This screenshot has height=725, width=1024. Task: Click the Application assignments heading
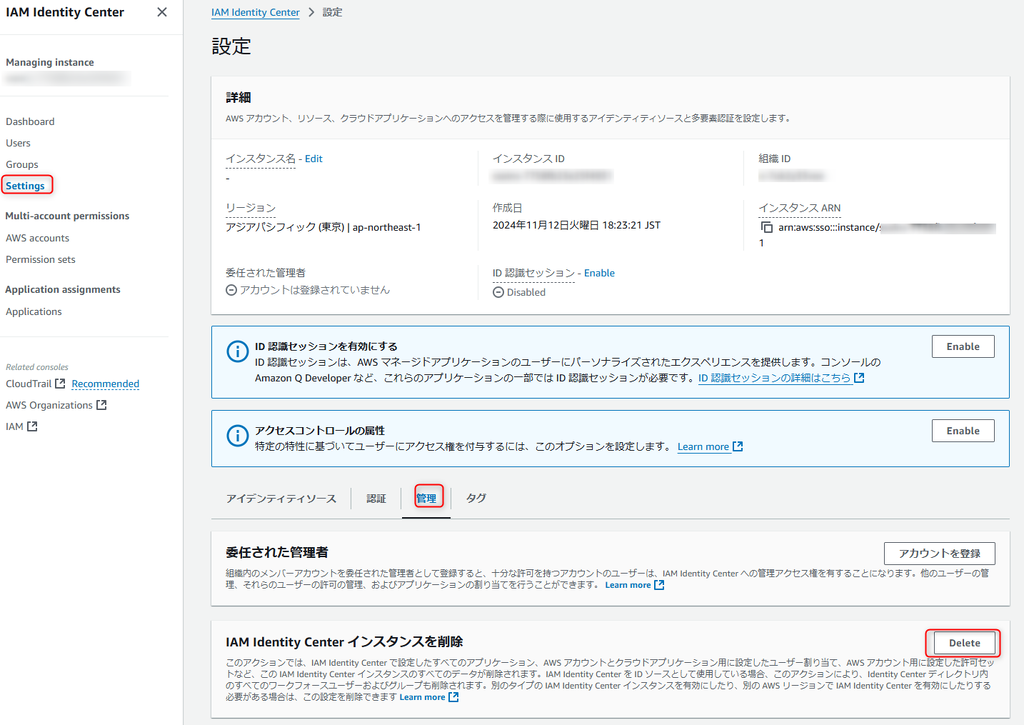63,289
